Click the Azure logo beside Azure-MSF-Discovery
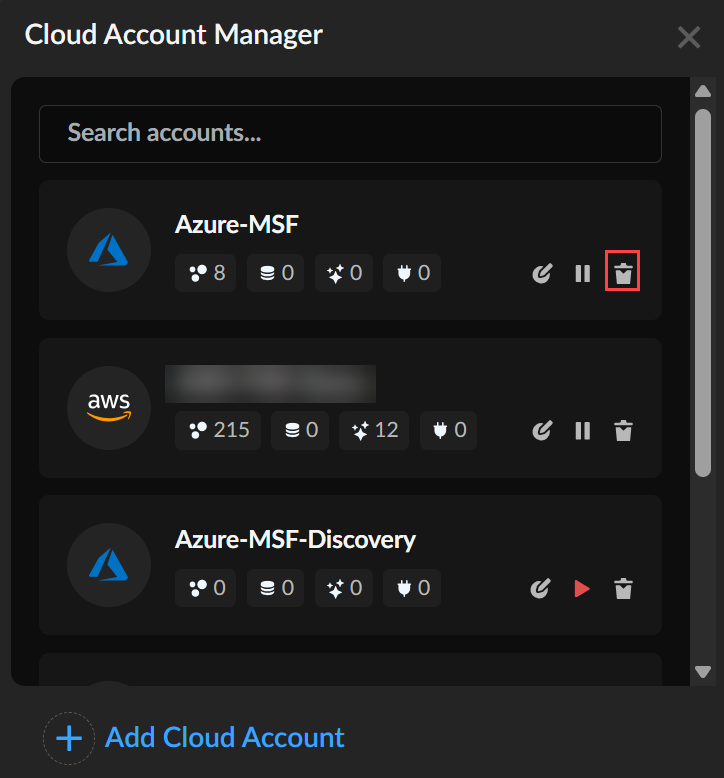 point(109,565)
